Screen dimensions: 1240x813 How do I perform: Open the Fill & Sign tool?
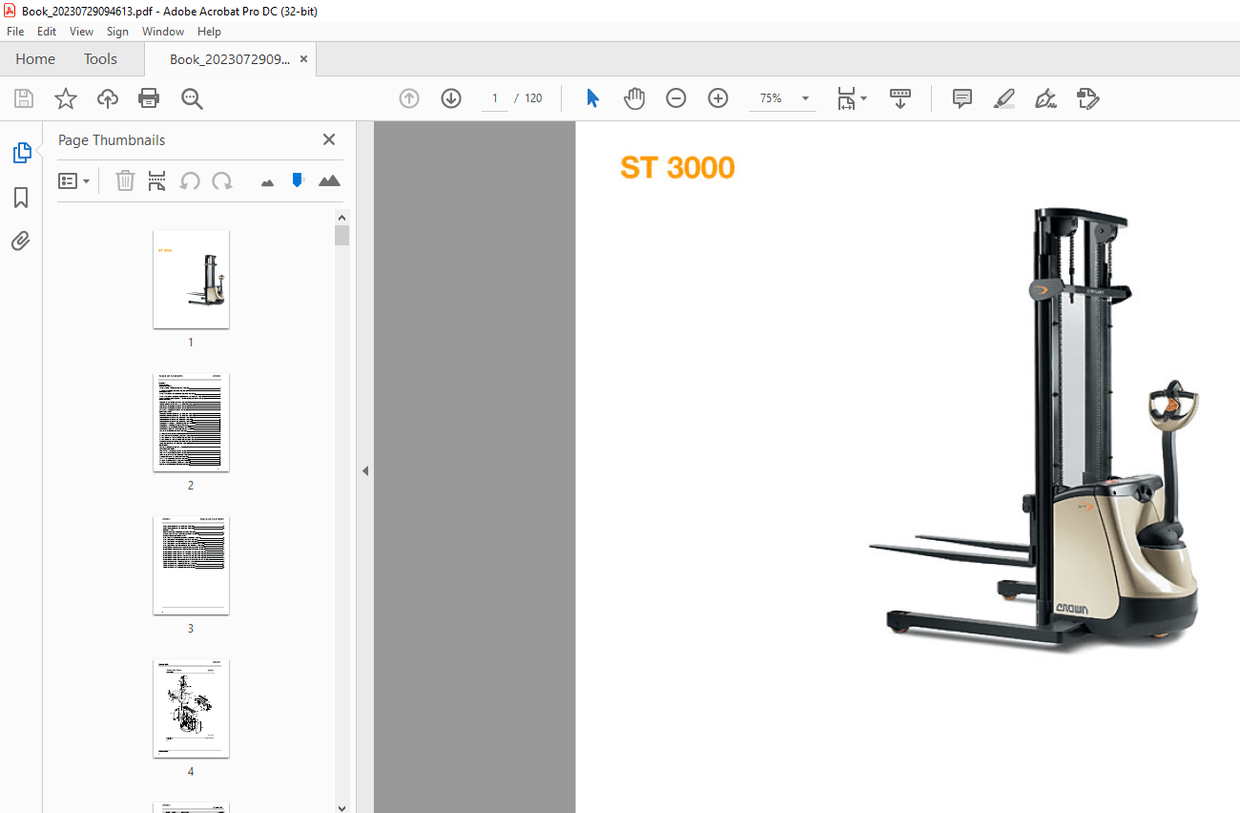point(1045,98)
